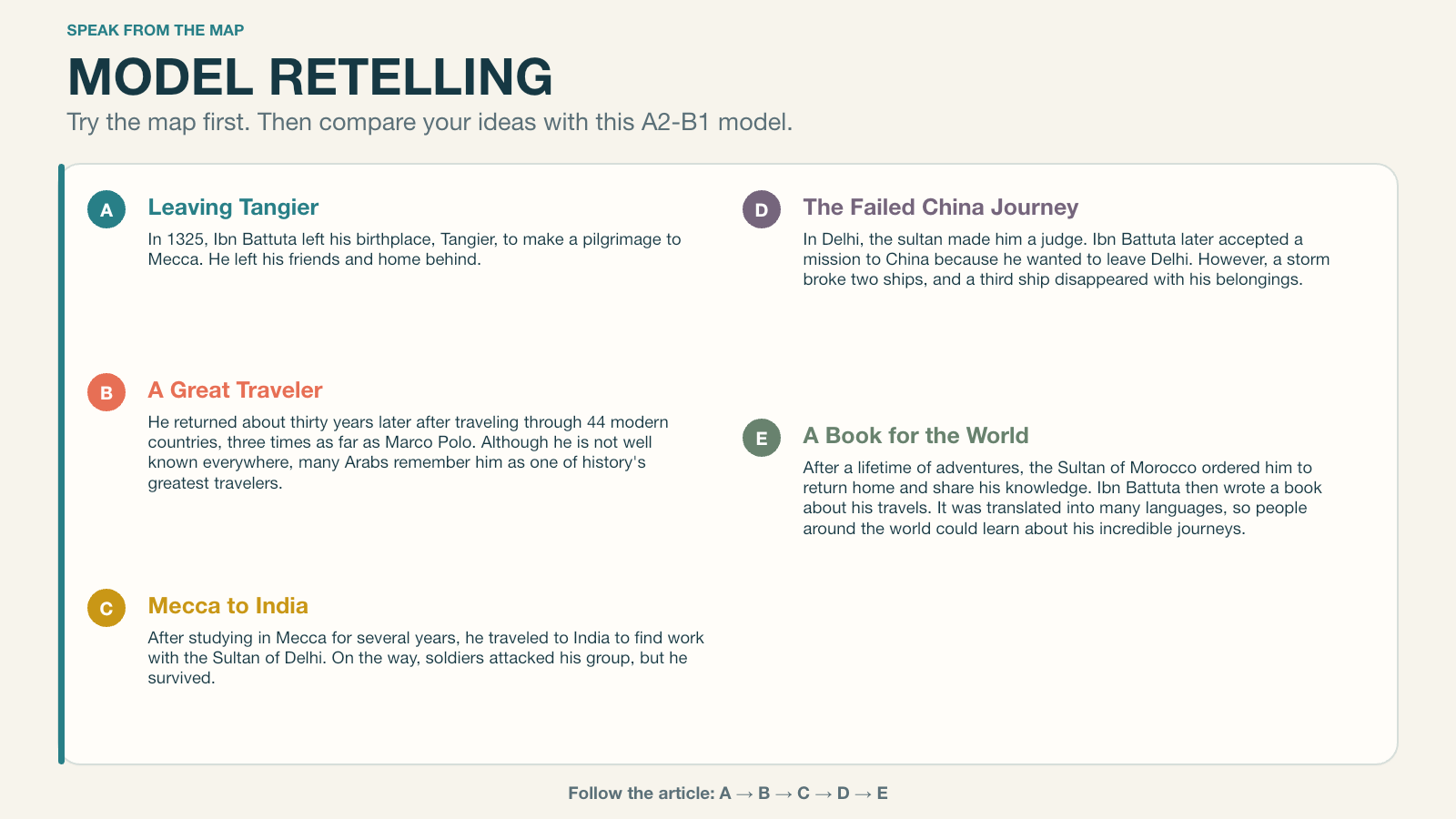This screenshot has height=819, width=1456.
Task: Click the coral circle B badge
Action: [106, 392]
